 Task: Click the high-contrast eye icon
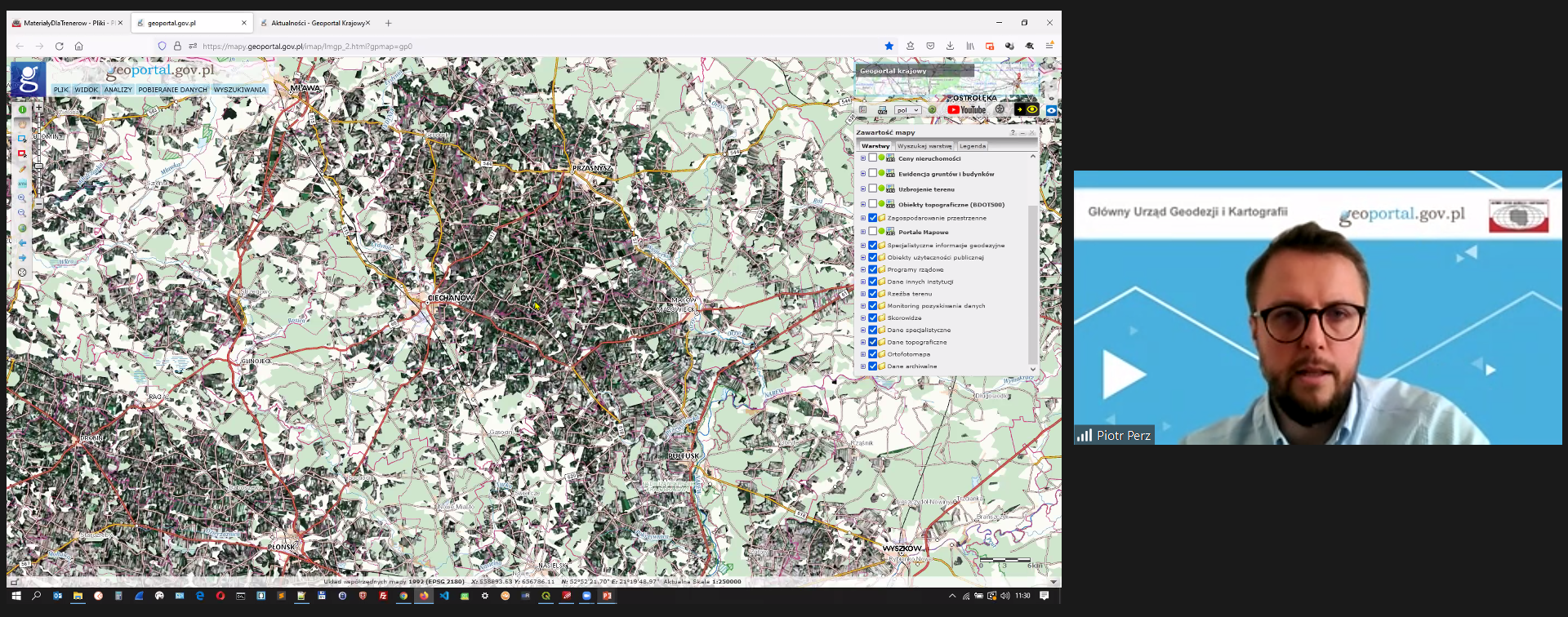pyautogui.click(x=1032, y=109)
